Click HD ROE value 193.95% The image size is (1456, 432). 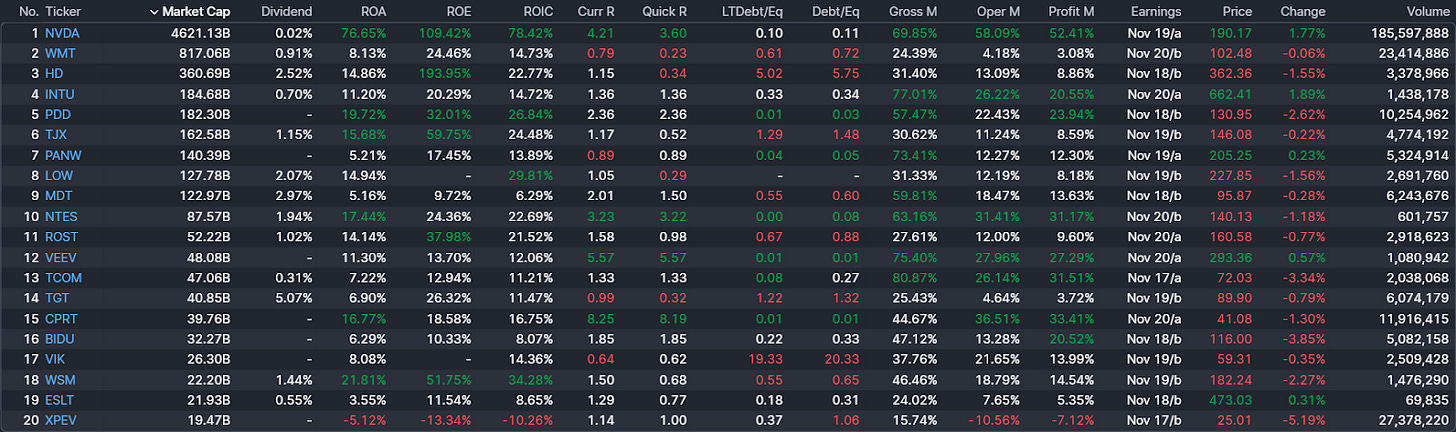[445, 73]
